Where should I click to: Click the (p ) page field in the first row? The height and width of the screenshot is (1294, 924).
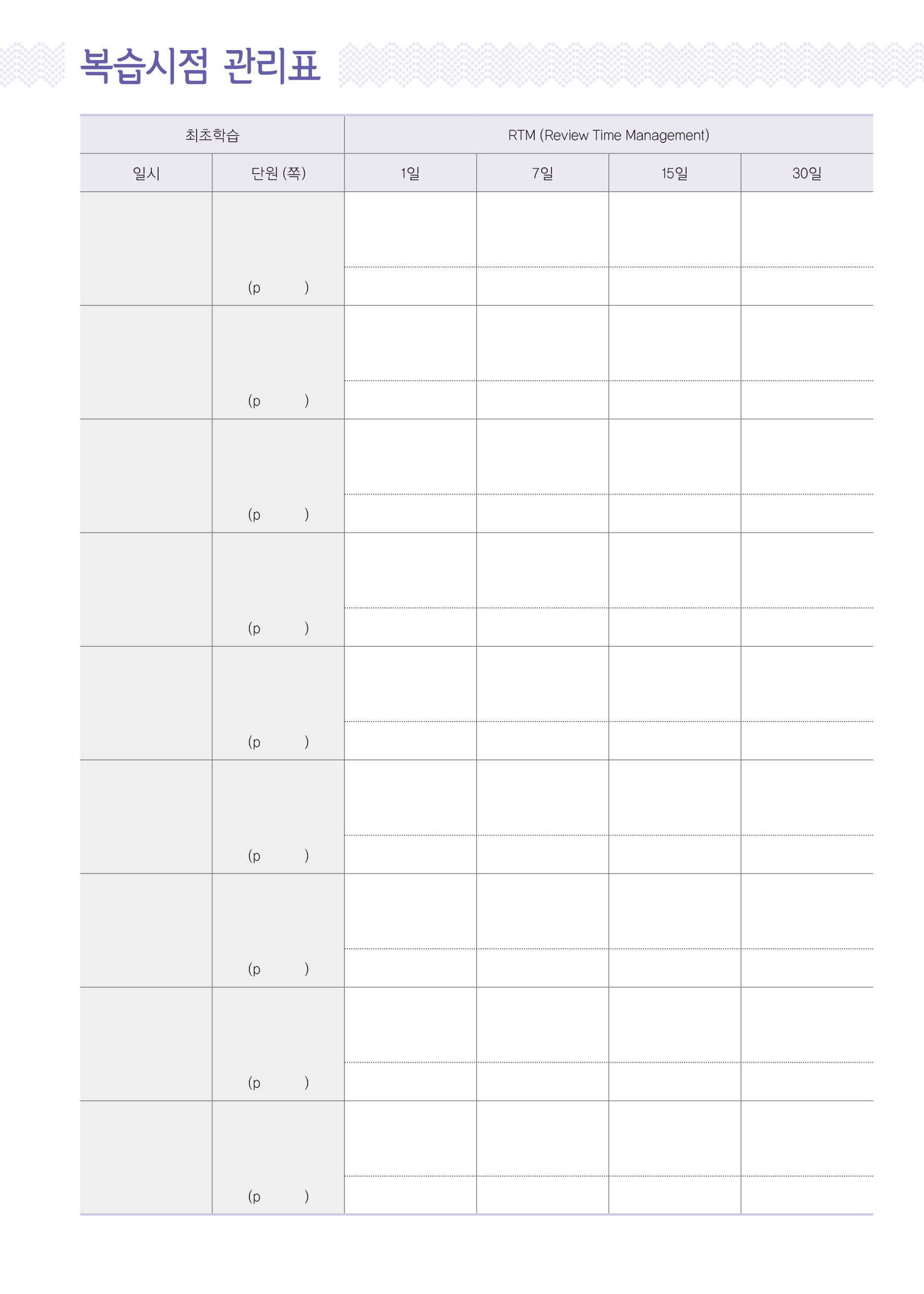[278, 287]
